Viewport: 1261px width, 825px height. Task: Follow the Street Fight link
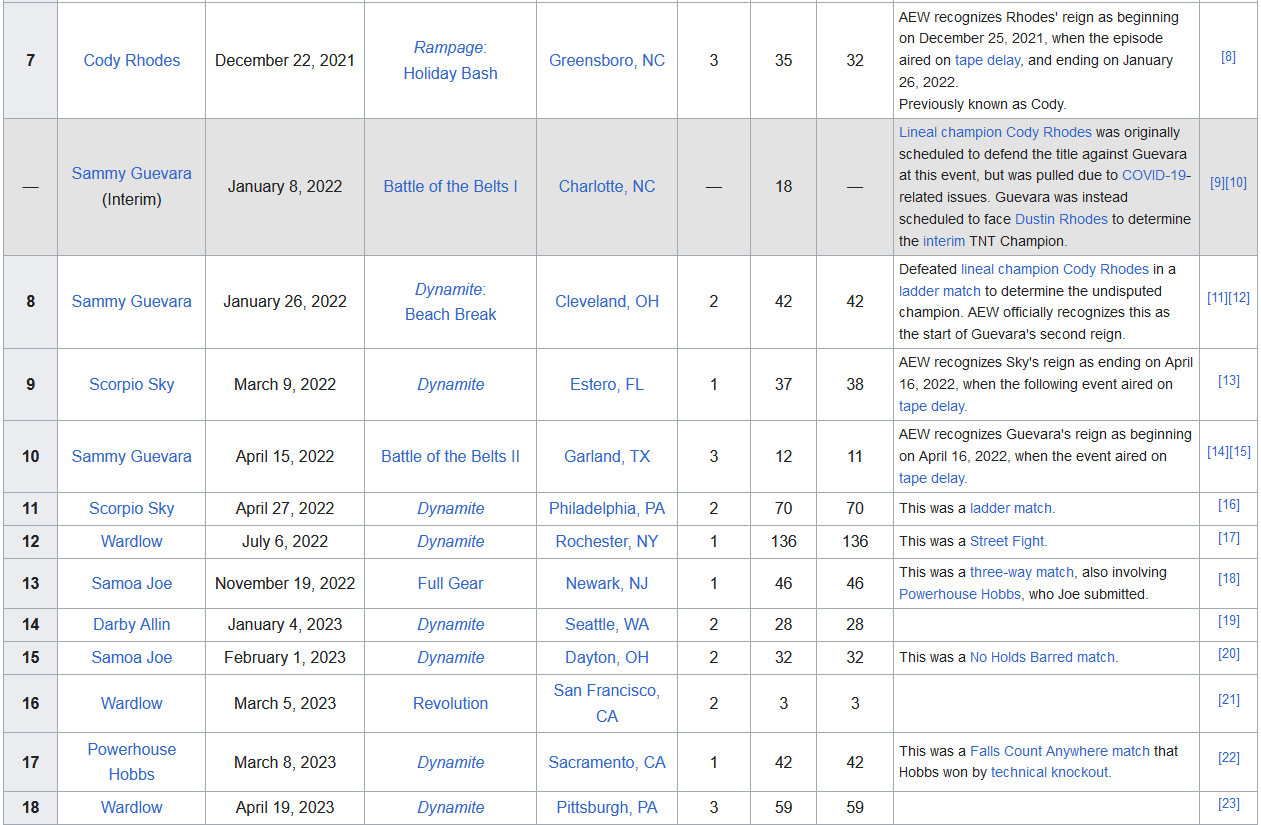1007,541
